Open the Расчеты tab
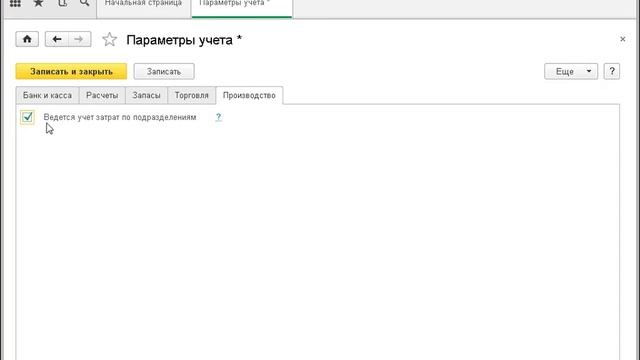The image size is (640, 360). [x=102, y=96]
